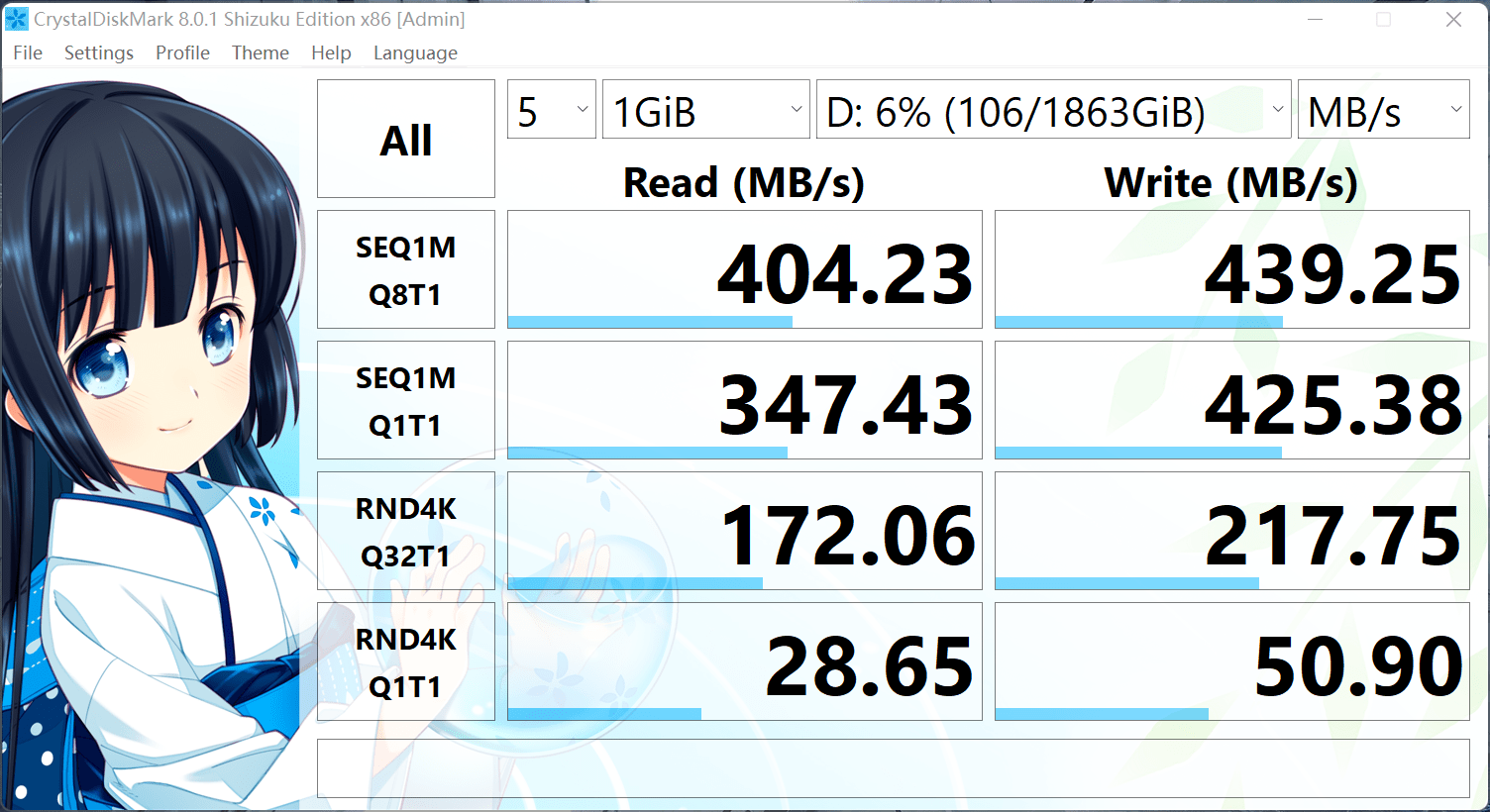Open the Profile menu
This screenshot has height=812, width=1490.
(x=182, y=52)
